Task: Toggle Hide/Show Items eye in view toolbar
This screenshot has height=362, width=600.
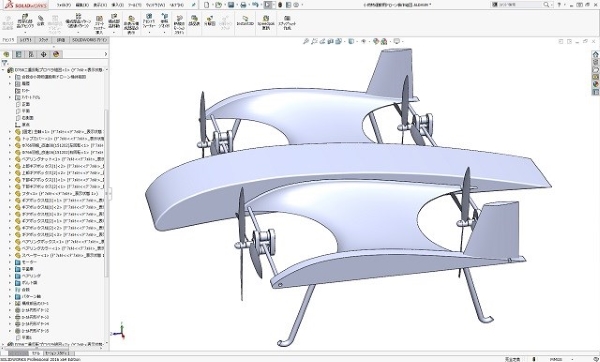Action: pyautogui.click(x=364, y=41)
